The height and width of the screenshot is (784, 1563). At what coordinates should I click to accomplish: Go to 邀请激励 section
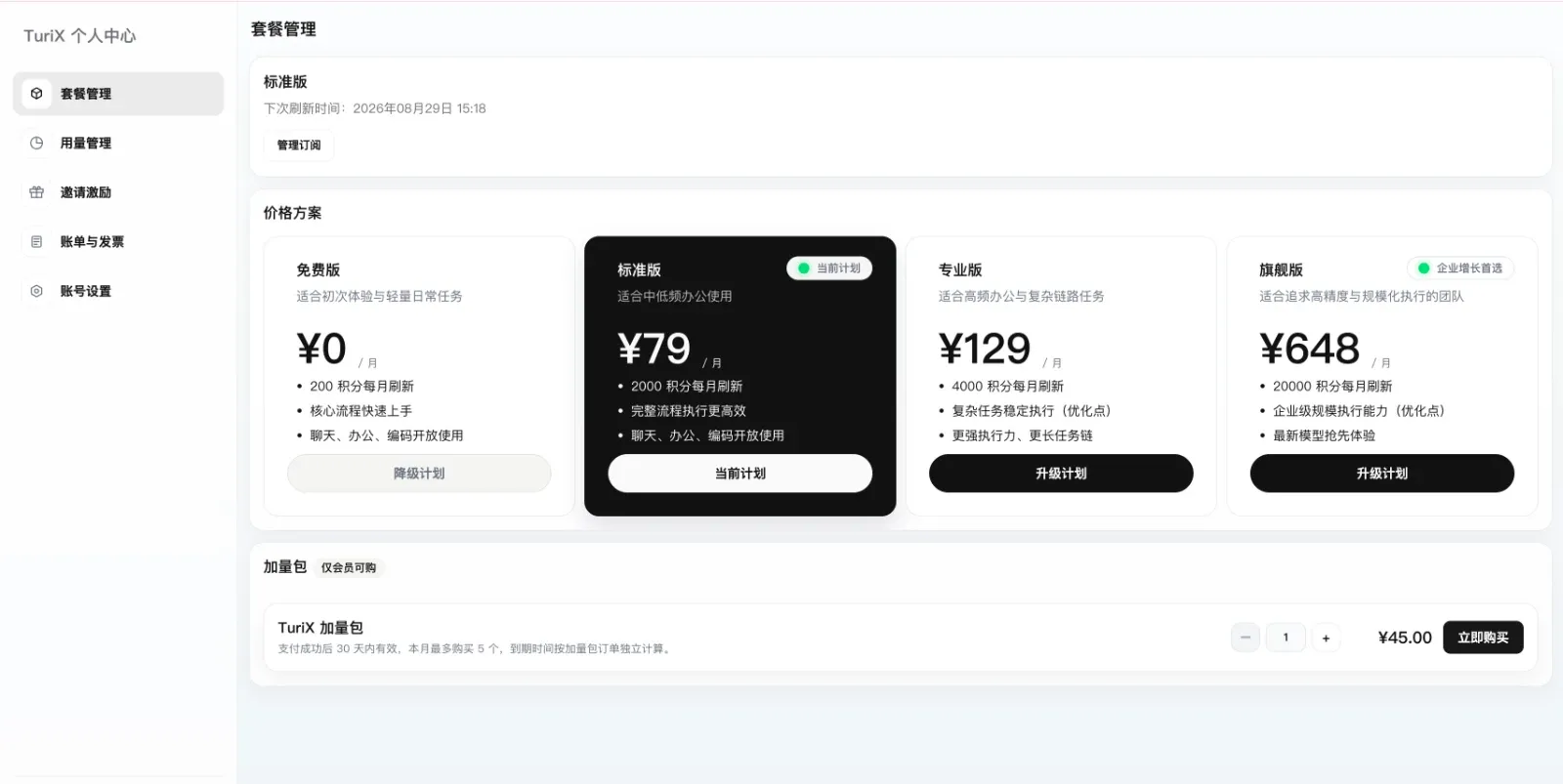point(118,192)
